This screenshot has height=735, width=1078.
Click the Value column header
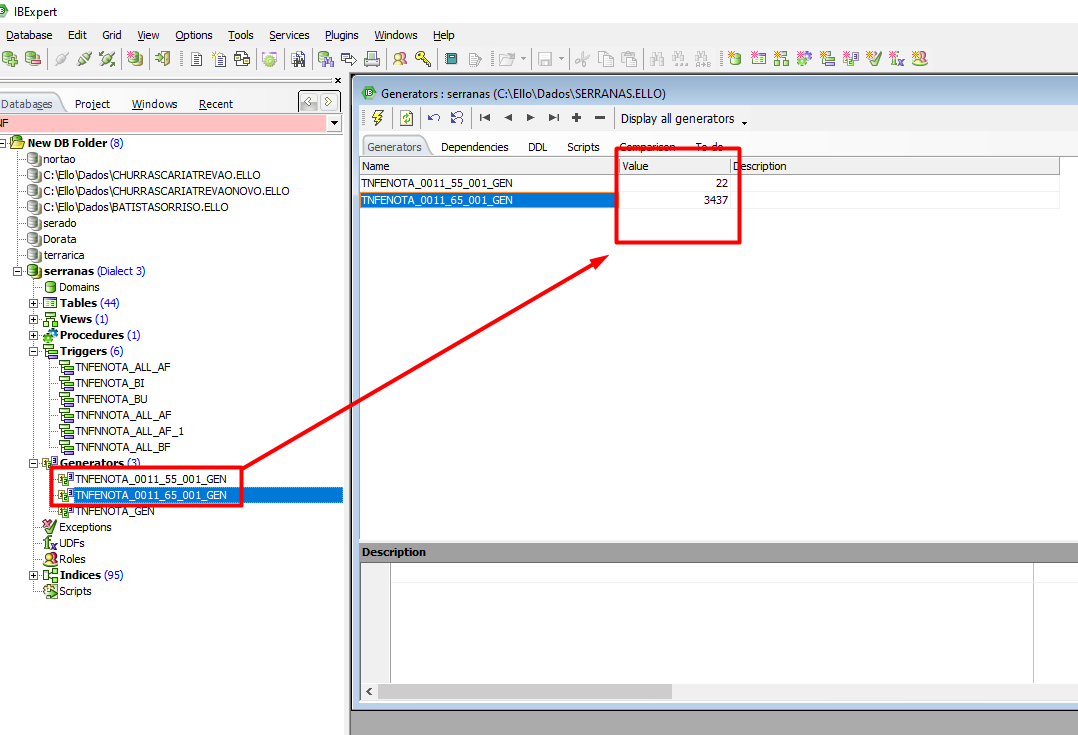coord(673,166)
